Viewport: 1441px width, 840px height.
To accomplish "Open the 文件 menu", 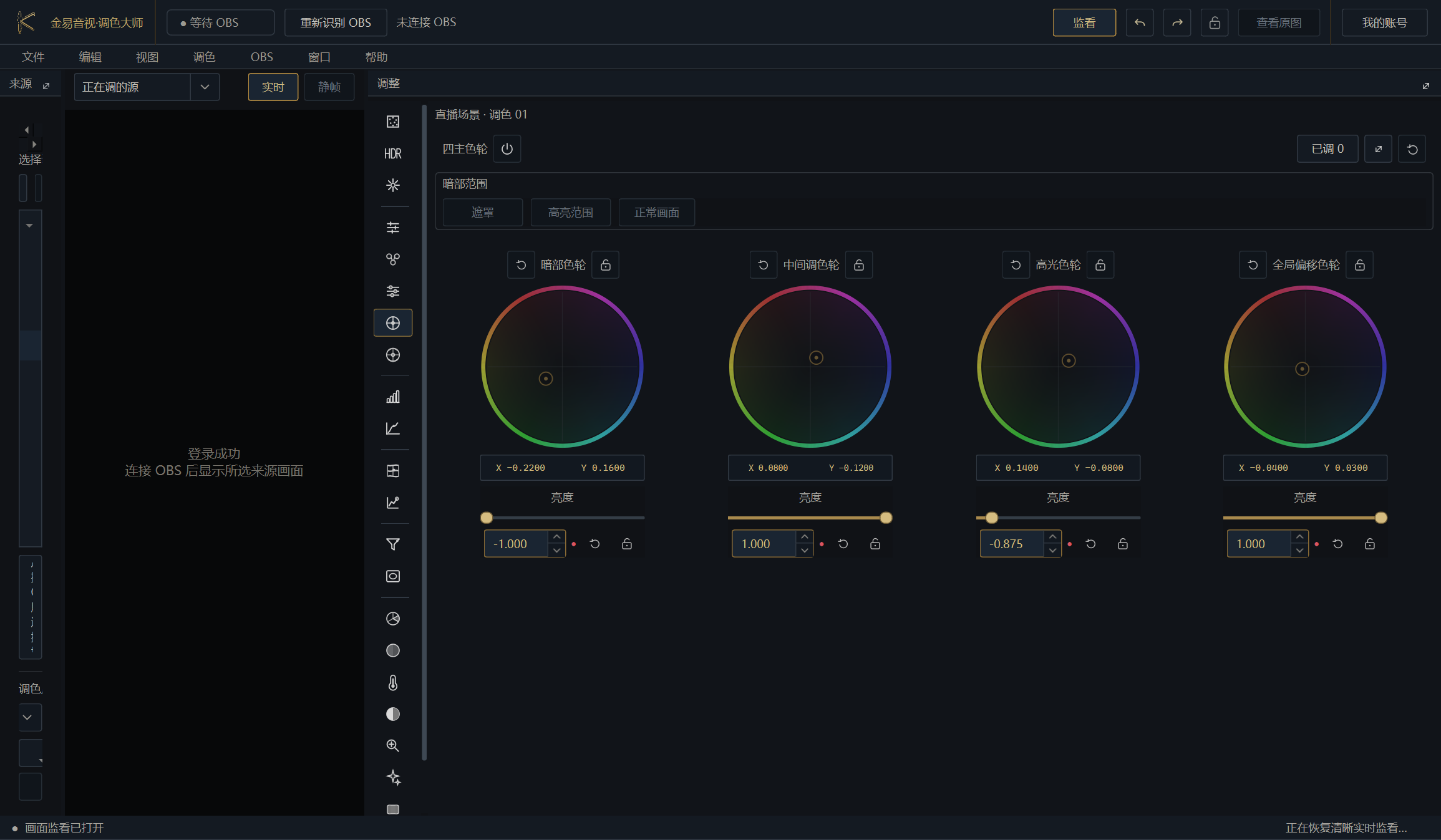I will click(33, 57).
